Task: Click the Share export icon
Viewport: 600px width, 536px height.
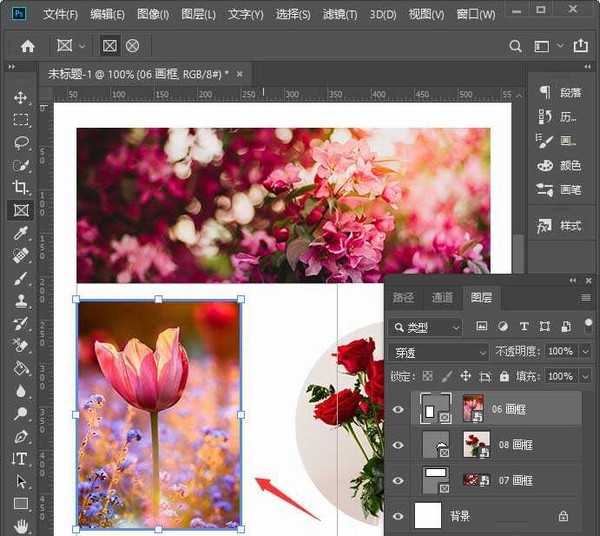Action: pyautogui.click(x=579, y=46)
